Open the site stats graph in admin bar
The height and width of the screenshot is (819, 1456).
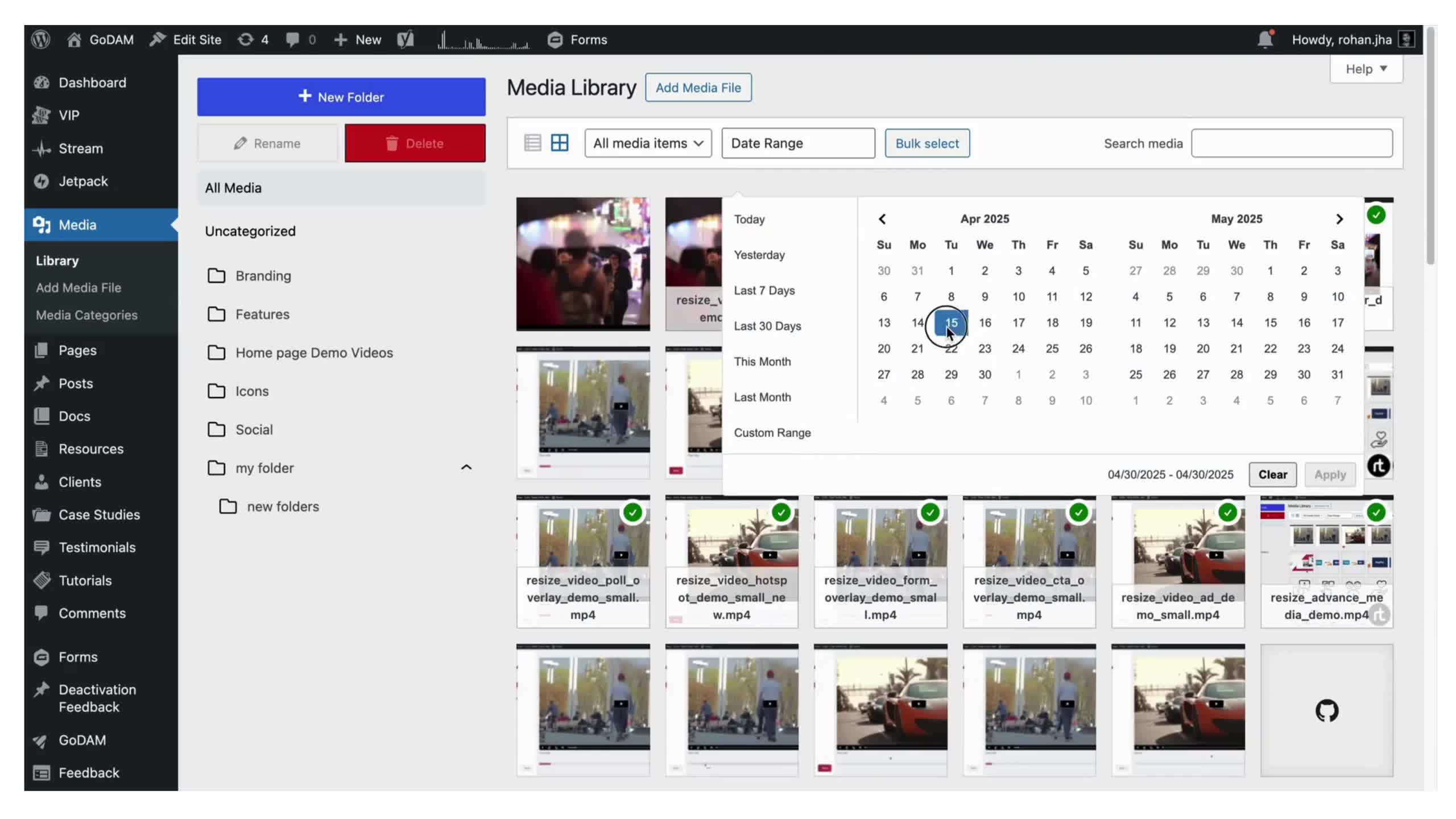(483, 39)
